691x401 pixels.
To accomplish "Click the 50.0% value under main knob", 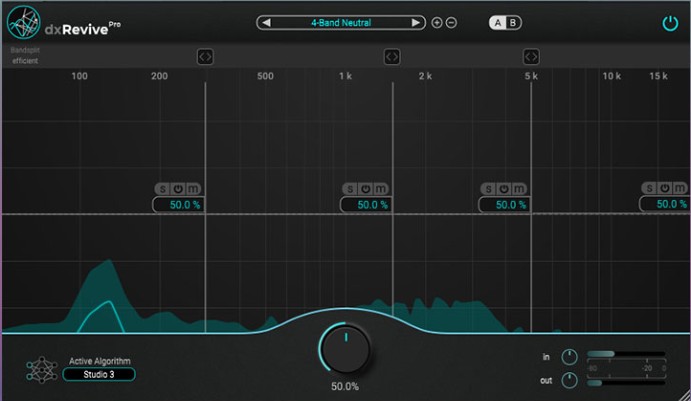I will tap(345, 386).
